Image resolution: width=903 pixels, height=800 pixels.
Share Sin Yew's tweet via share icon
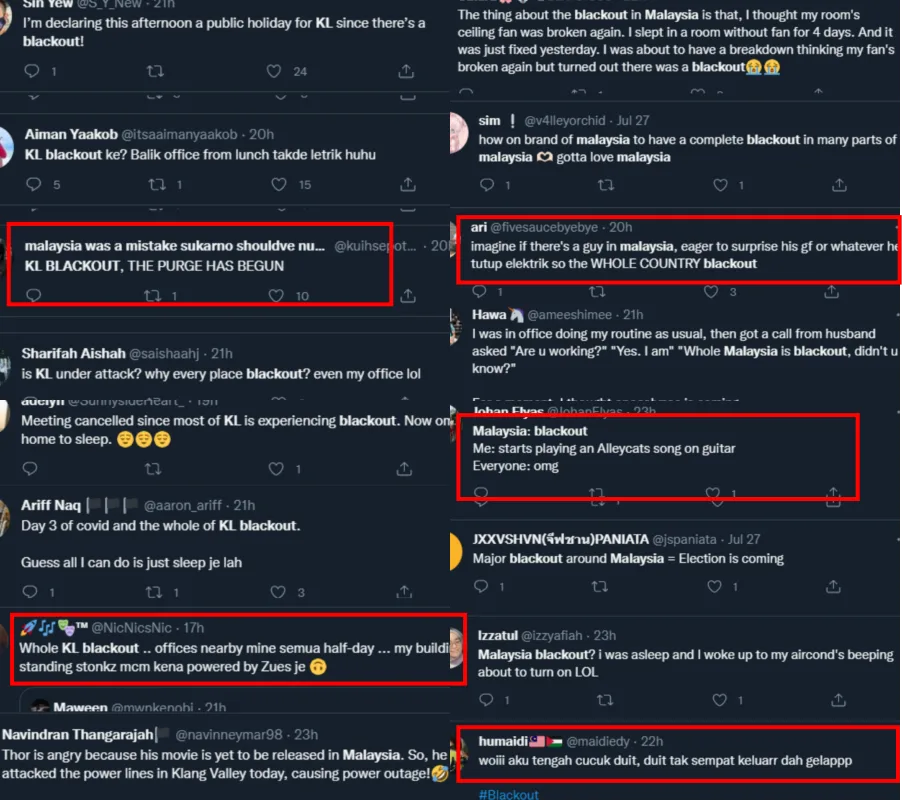[x=406, y=71]
